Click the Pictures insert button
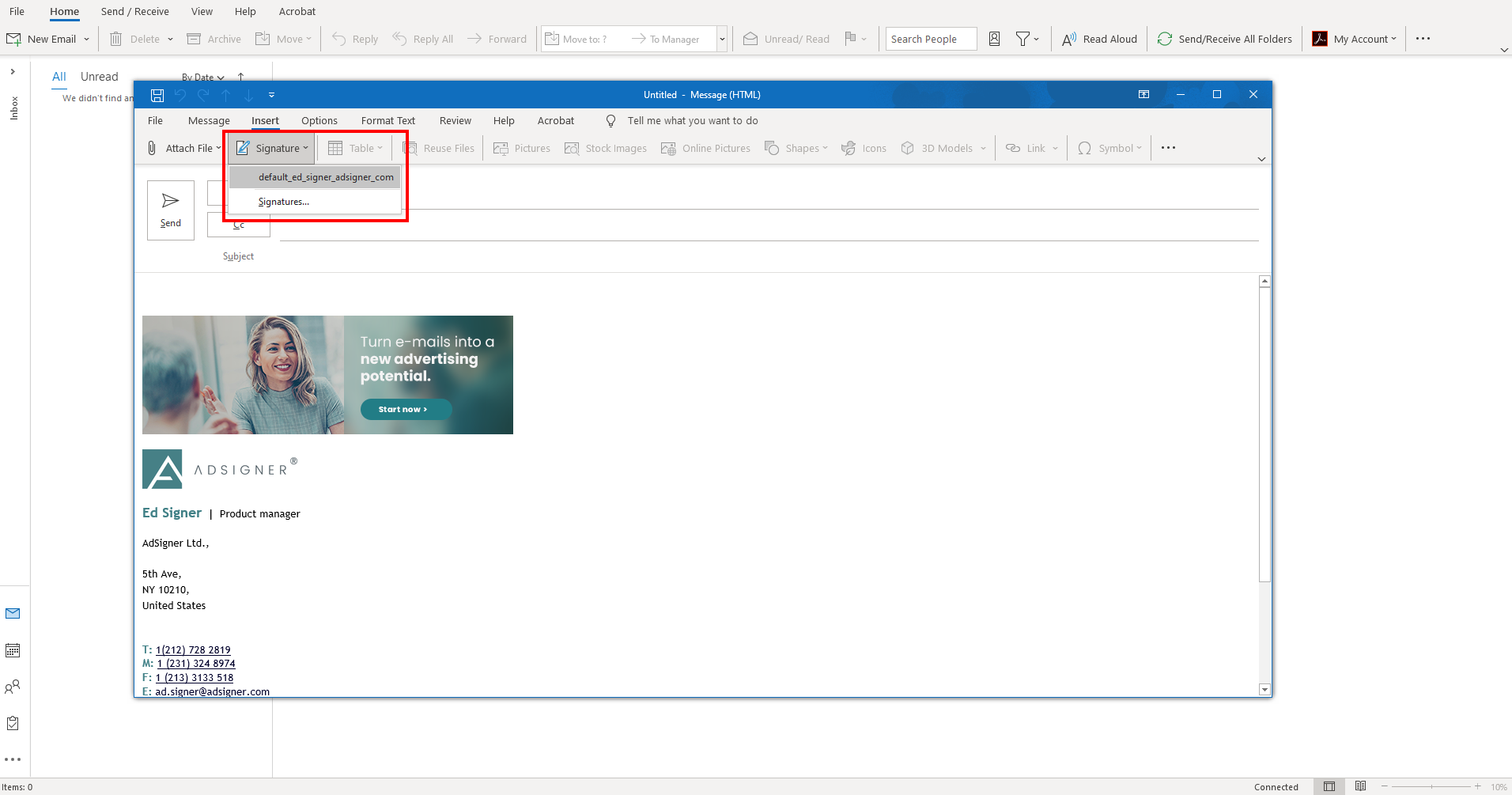Viewport: 1512px width, 795px height. coord(522,148)
